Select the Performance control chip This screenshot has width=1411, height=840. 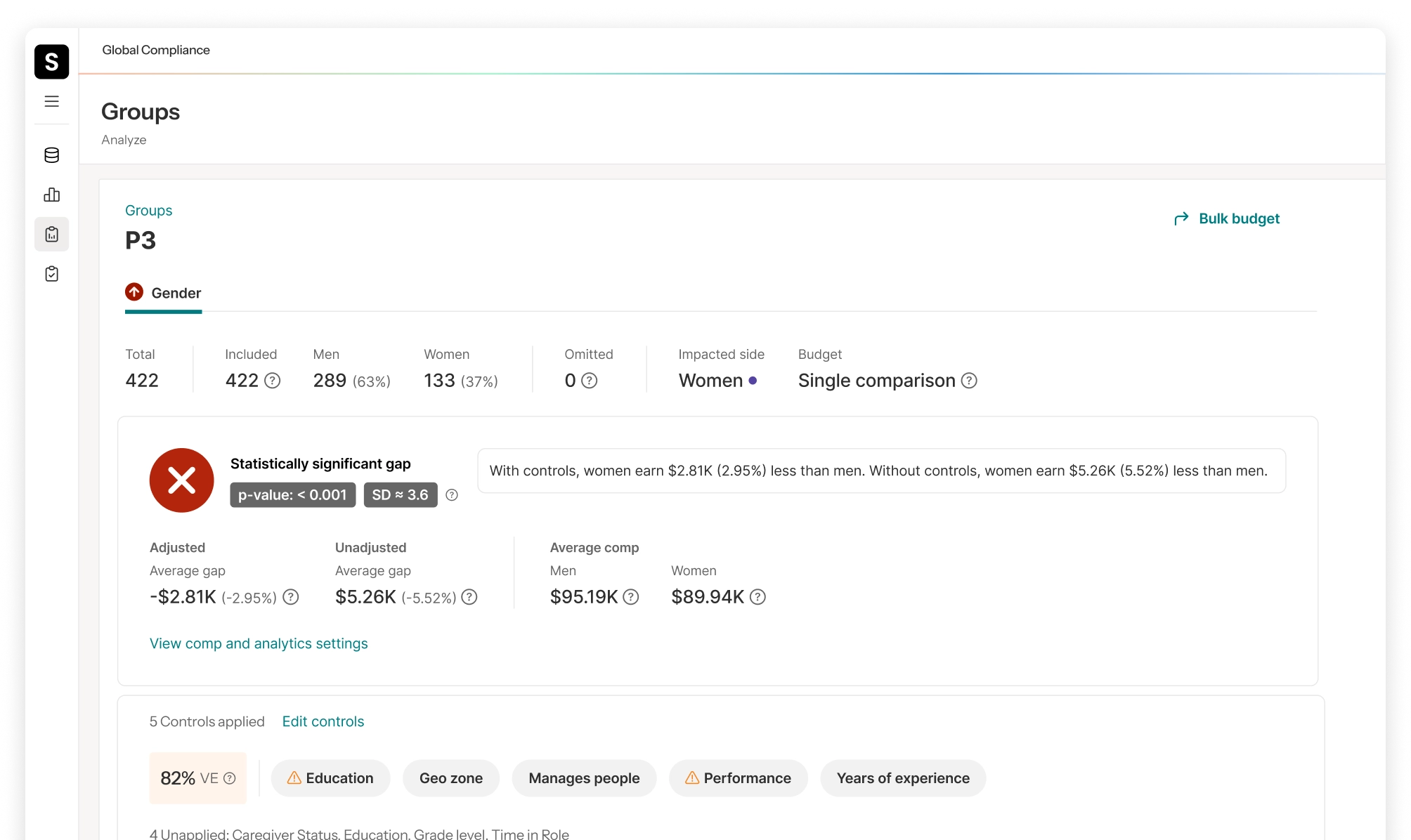(738, 778)
